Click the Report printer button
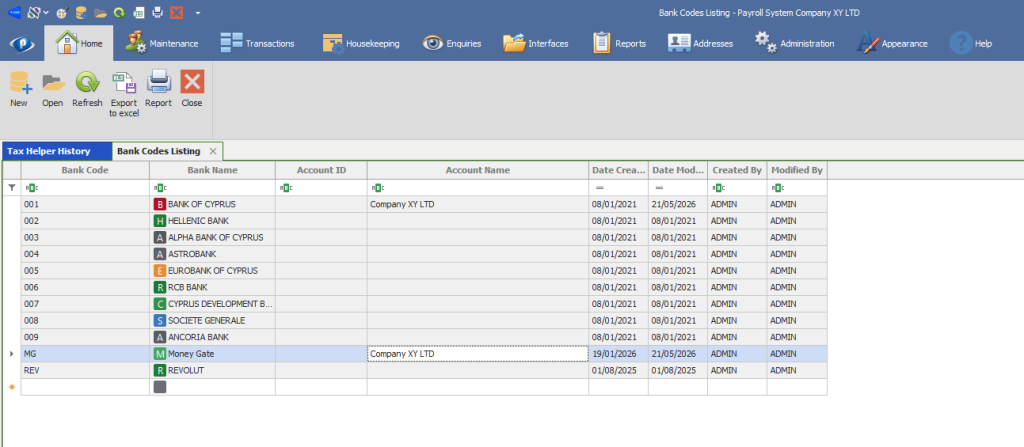 coord(158,89)
